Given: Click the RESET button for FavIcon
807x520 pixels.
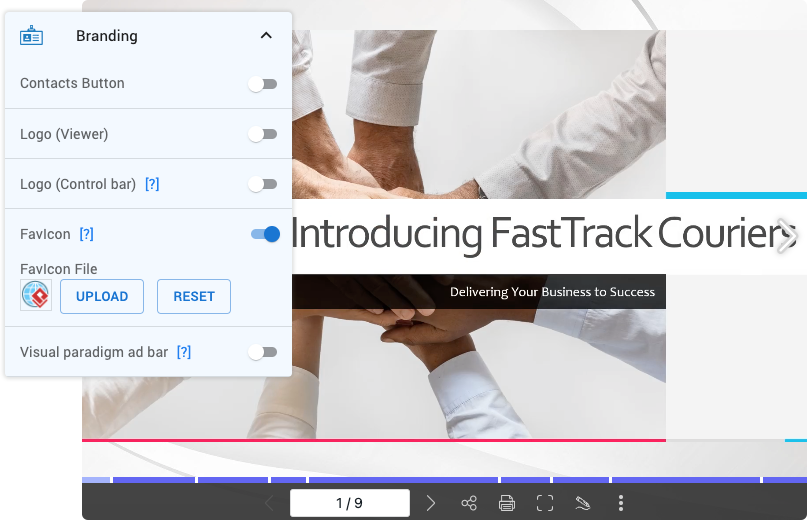Looking at the screenshot, I should (x=194, y=296).
